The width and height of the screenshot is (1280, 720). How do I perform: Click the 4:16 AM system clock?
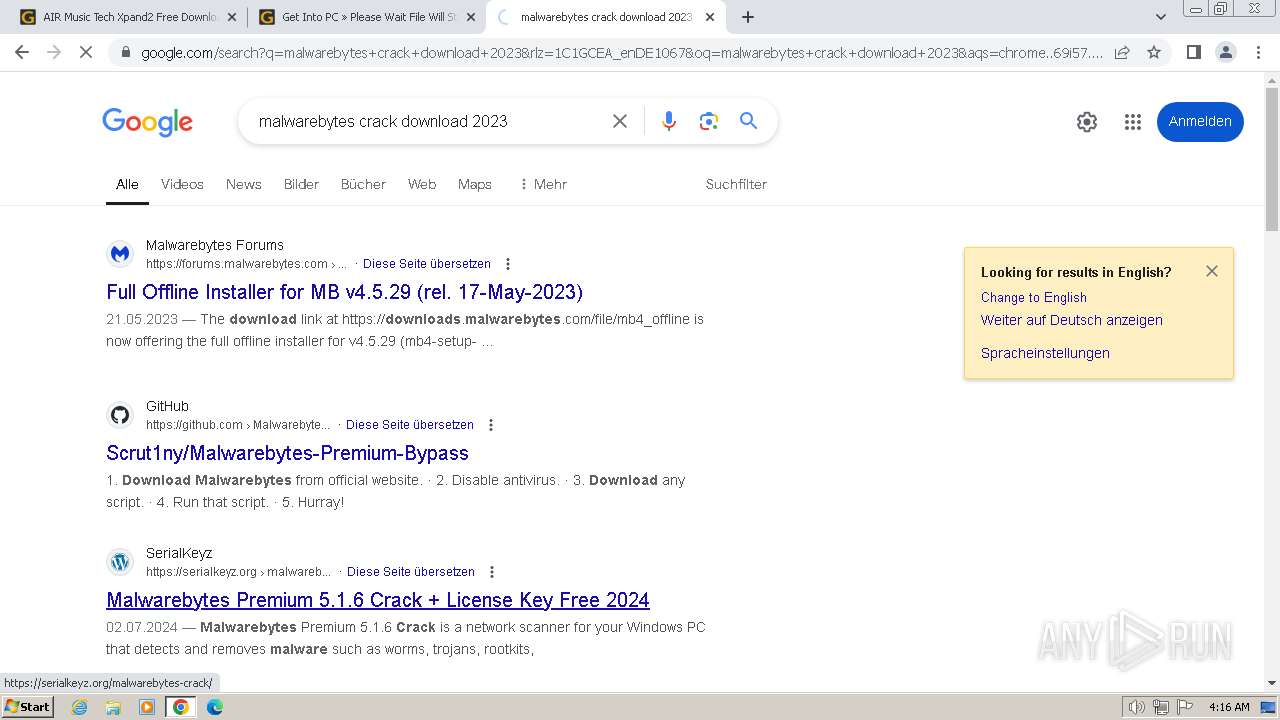(1229, 707)
